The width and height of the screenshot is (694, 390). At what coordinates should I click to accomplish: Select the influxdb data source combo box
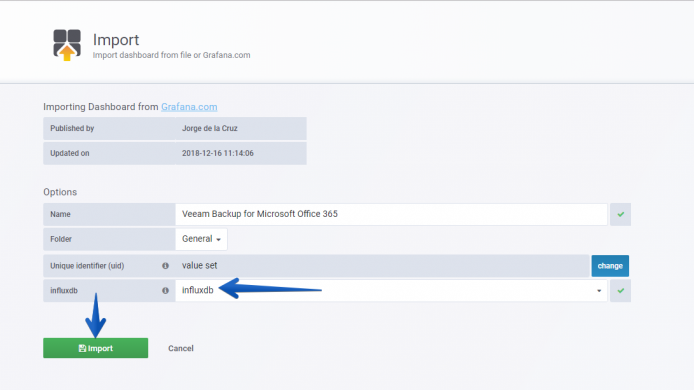click(391, 290)
